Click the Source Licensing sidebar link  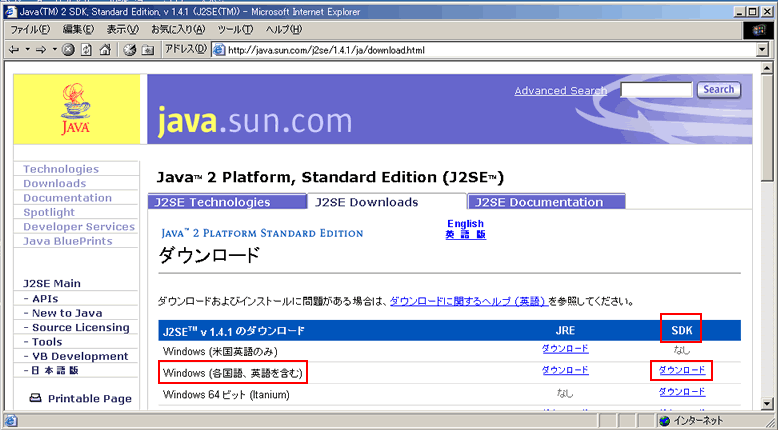coord(80,327)
